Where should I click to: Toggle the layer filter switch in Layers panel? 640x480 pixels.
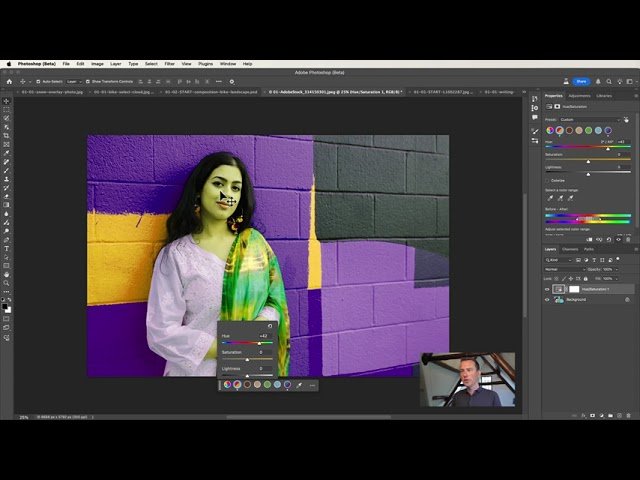[x=618, y=259]
